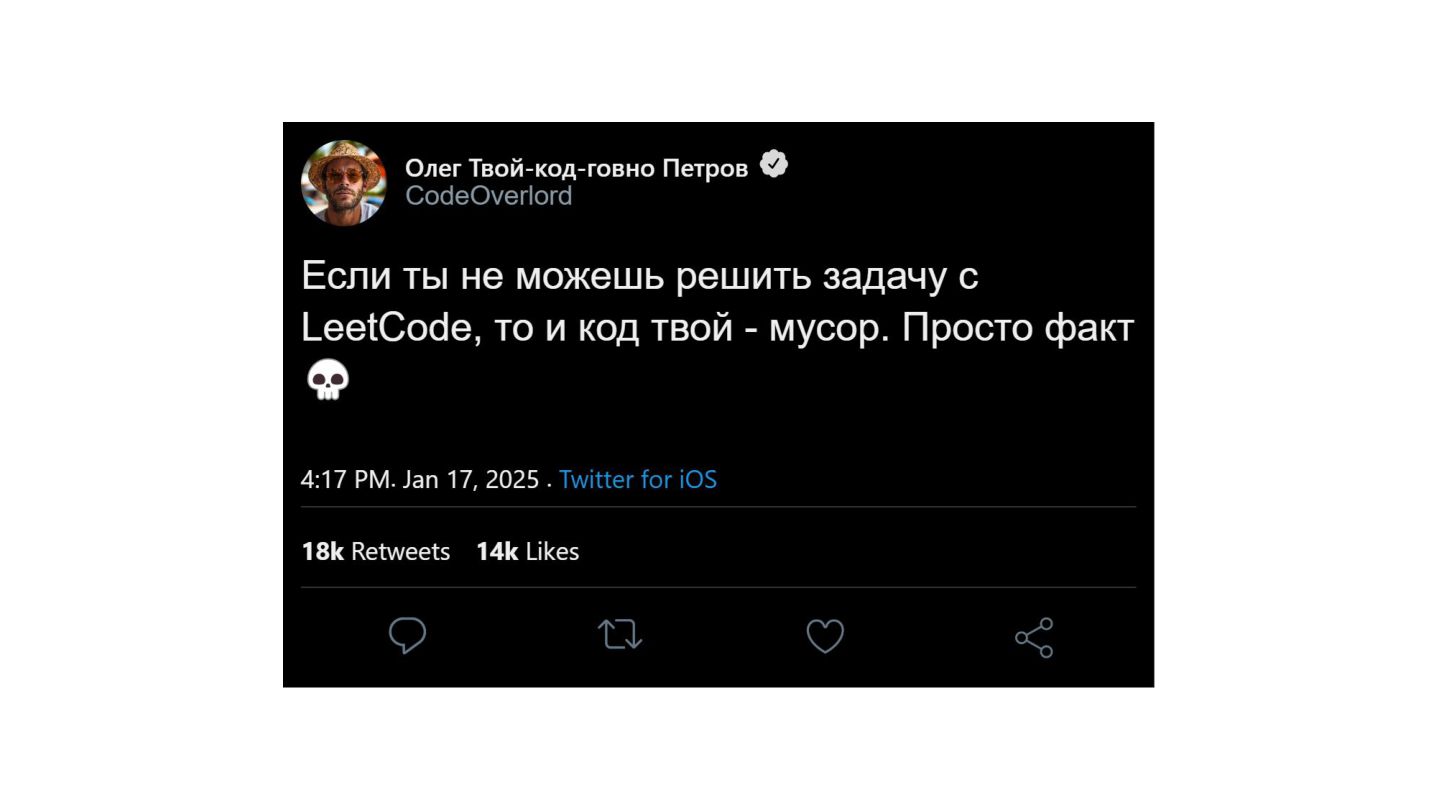The width and height of the screenshot is (1440, 810).
Task: Open the Twitter for iOS link
Action: coord(638,480)
